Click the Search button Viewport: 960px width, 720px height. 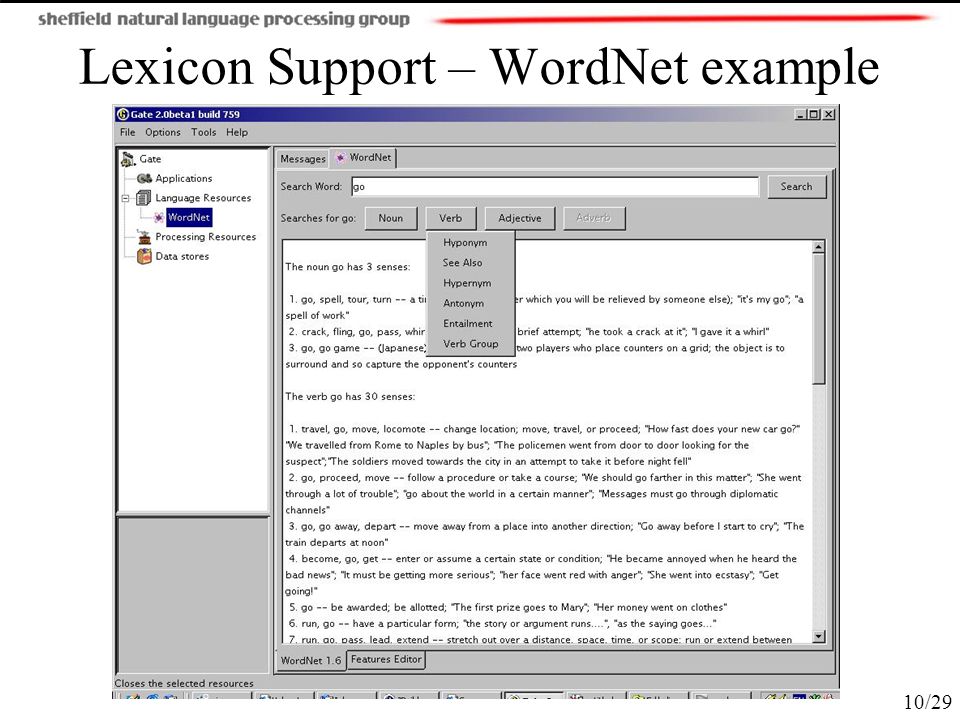796,187
